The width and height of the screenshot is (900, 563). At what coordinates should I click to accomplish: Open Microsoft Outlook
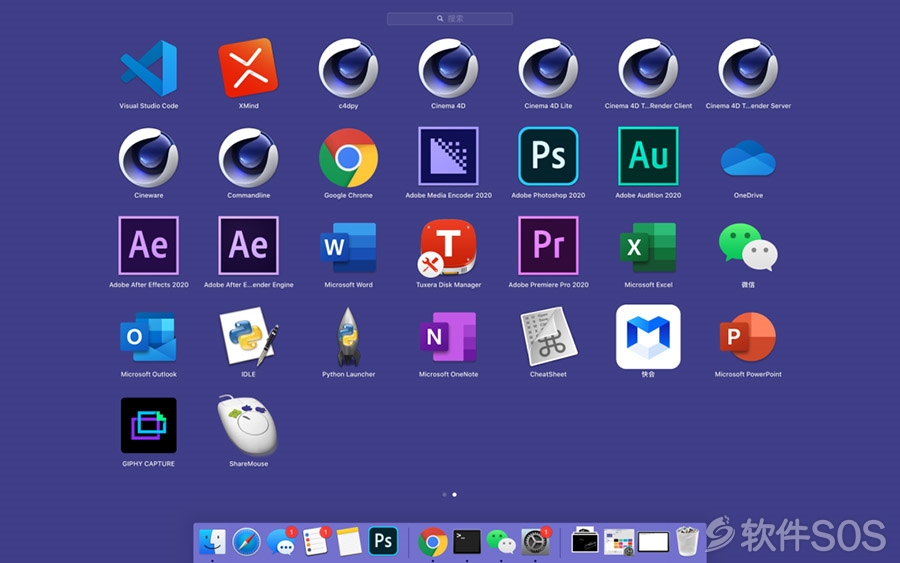click(x=149, y=337)
